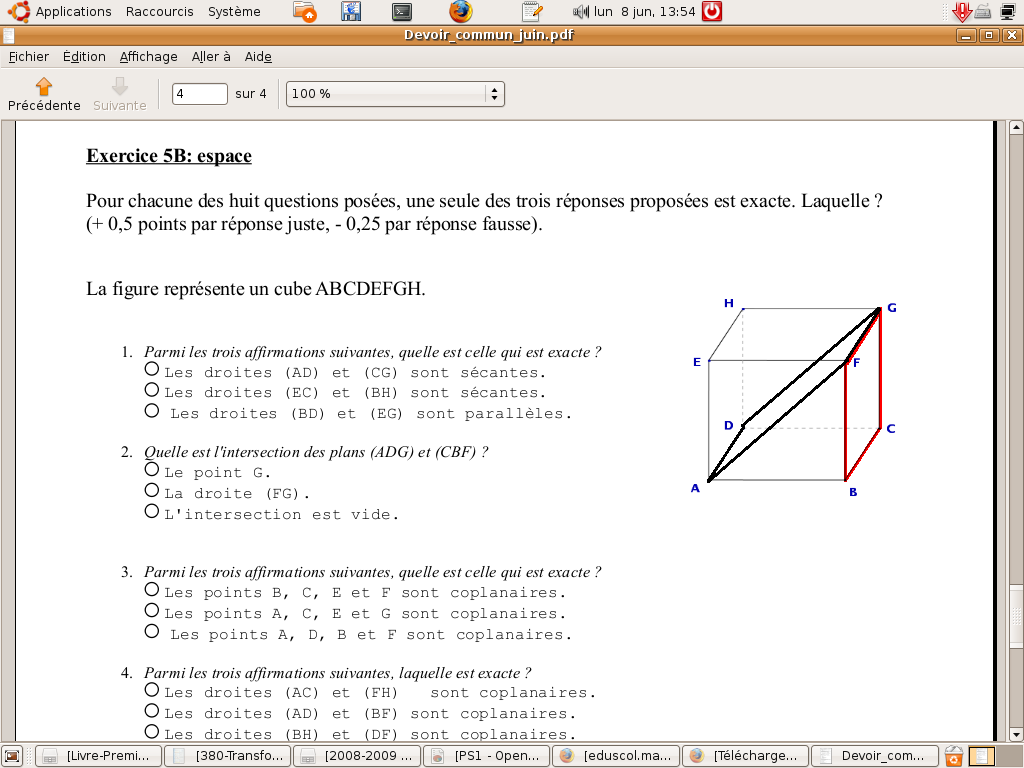
Task: Select radio option 'La droite (FG)'
Action: [152, 490]
